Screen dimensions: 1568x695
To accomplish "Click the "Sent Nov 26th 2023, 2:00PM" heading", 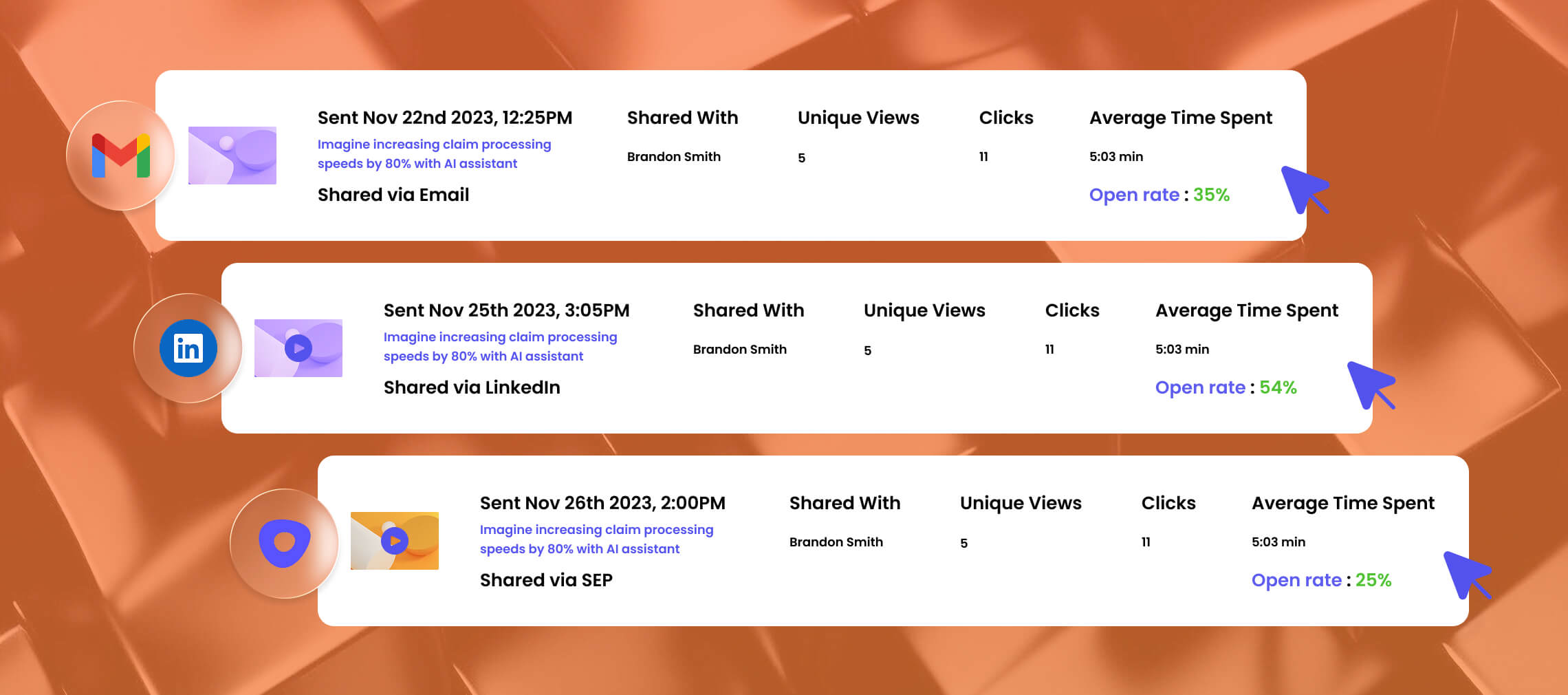I will point(602,503).
